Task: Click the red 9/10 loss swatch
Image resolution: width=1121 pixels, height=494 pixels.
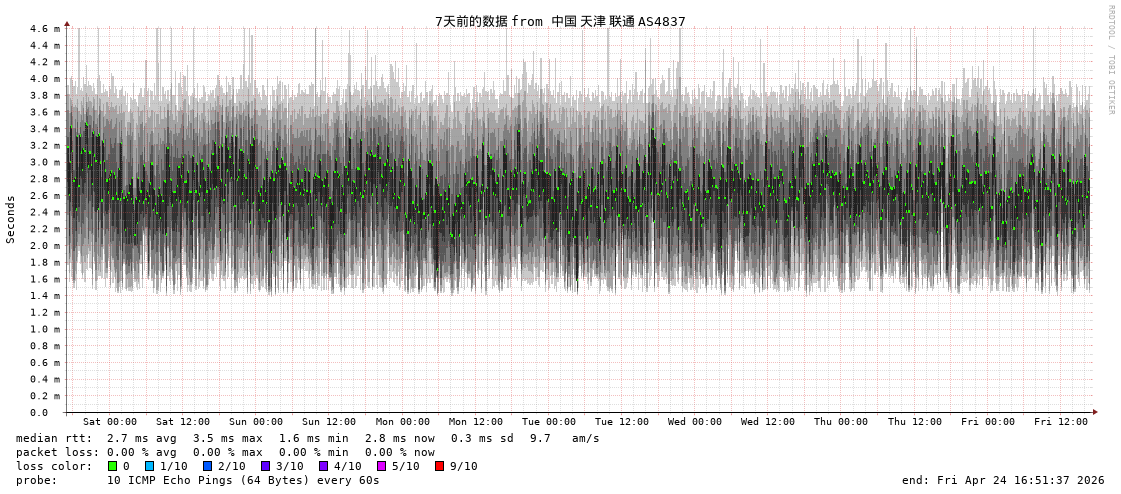Action: tap(439, 466)
